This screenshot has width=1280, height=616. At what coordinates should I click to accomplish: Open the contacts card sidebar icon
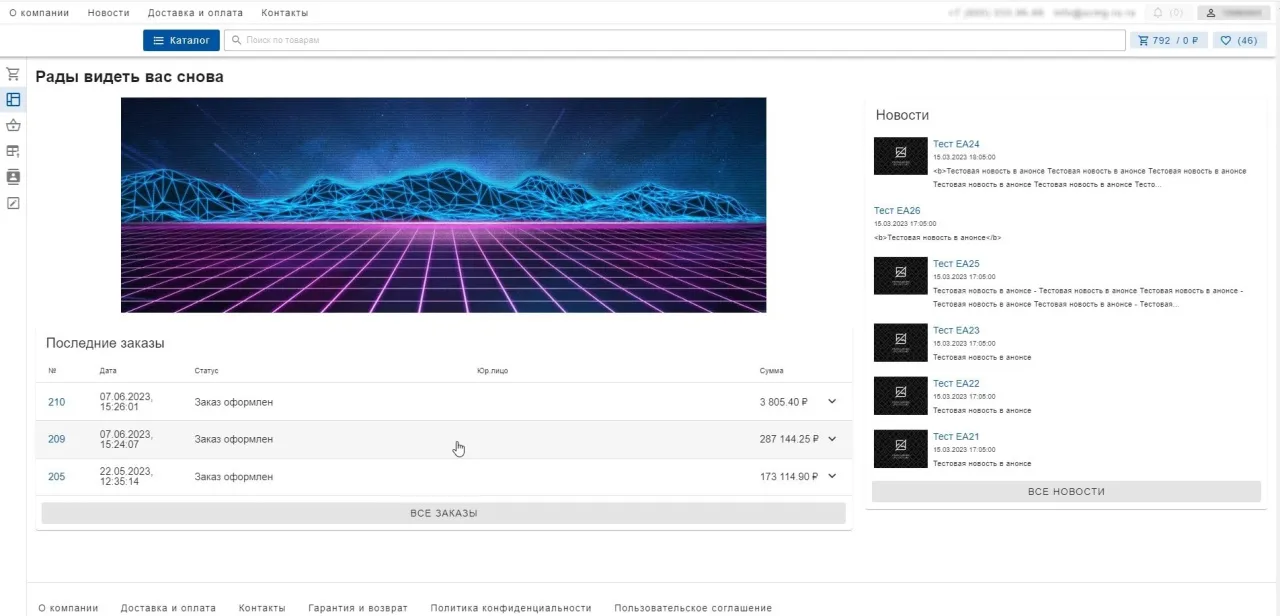click(13, 177)
